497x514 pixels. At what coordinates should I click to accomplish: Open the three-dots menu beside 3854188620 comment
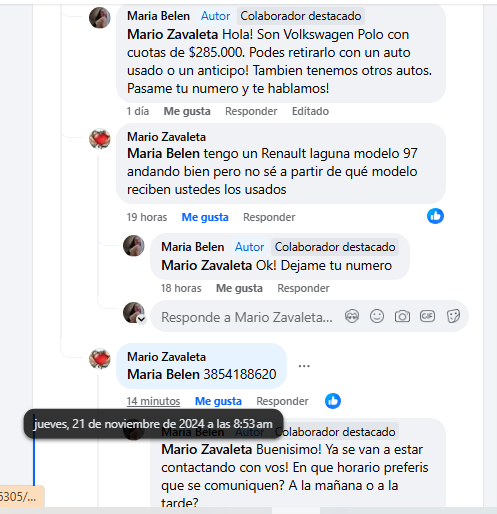click(x=304, y=366)
